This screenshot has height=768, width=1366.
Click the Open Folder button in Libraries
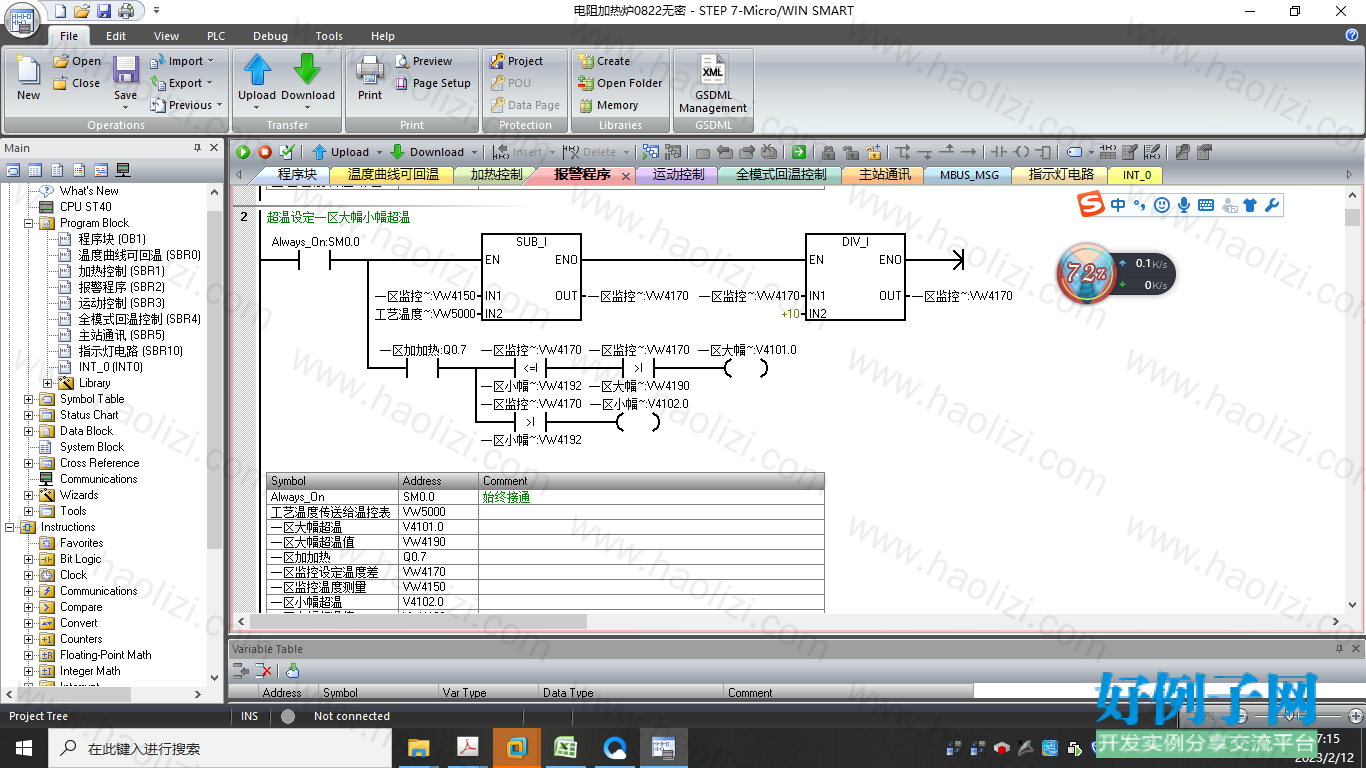click(620, 83)
